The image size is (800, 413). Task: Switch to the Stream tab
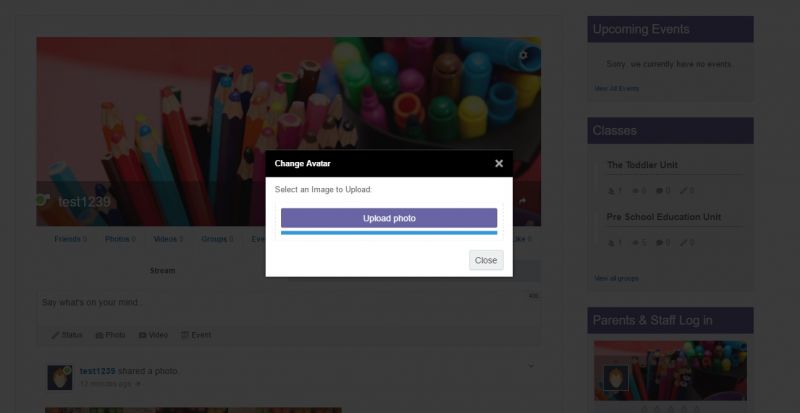pyautogui.click(x=162, y=271)
